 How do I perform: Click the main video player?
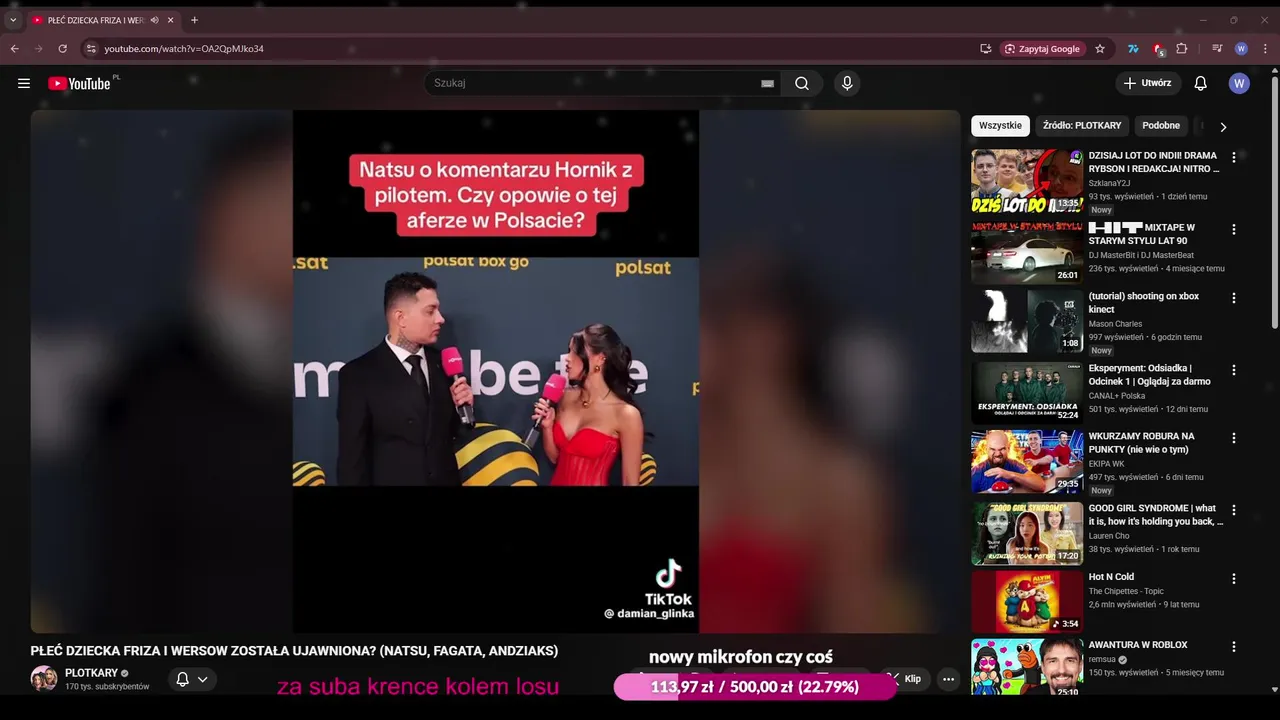[495, 371]
